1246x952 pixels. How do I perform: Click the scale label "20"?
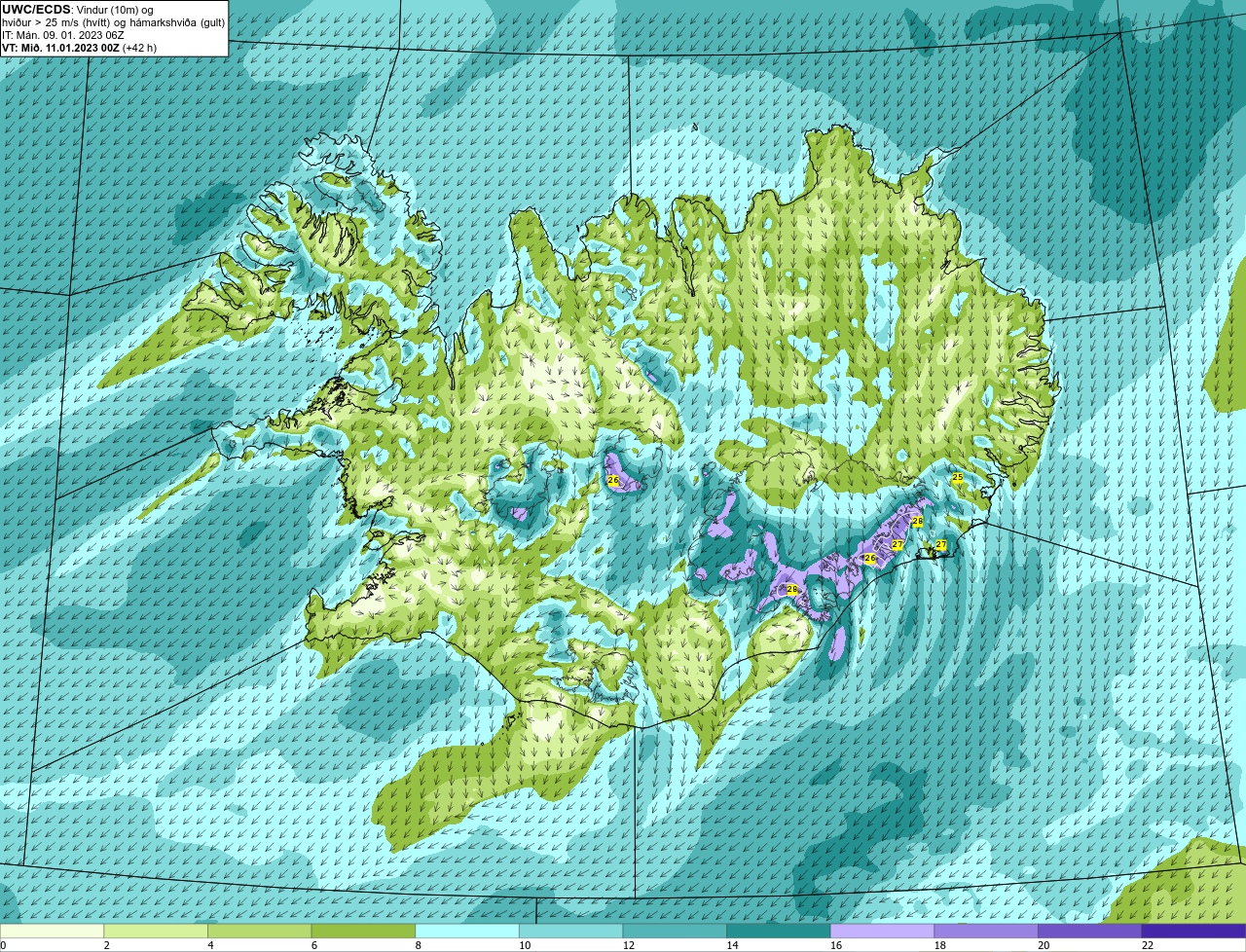(x=1044, y=945)
